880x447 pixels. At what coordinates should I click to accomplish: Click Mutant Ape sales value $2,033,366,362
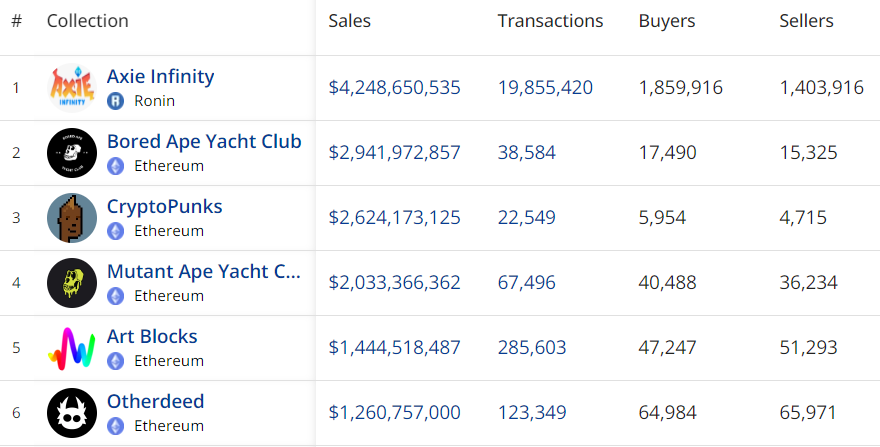[x=395, y=282]
